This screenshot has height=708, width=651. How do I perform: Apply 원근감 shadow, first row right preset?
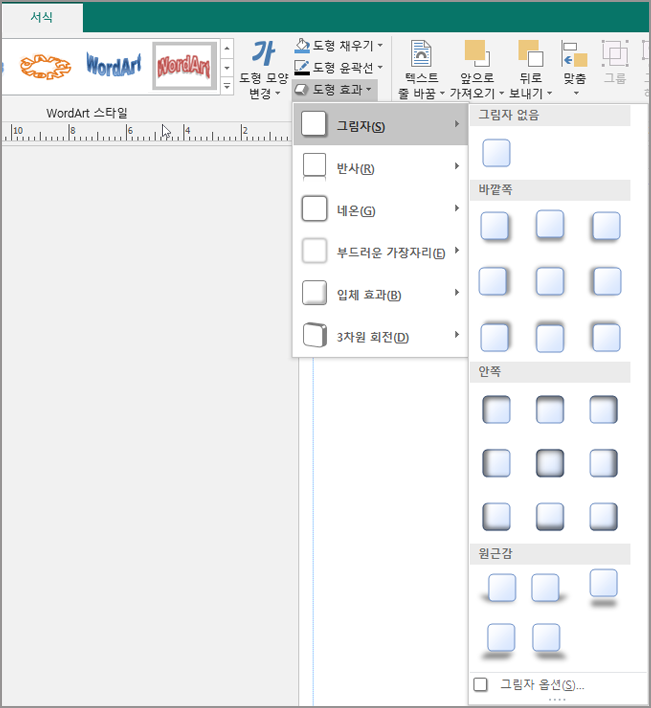604,587
